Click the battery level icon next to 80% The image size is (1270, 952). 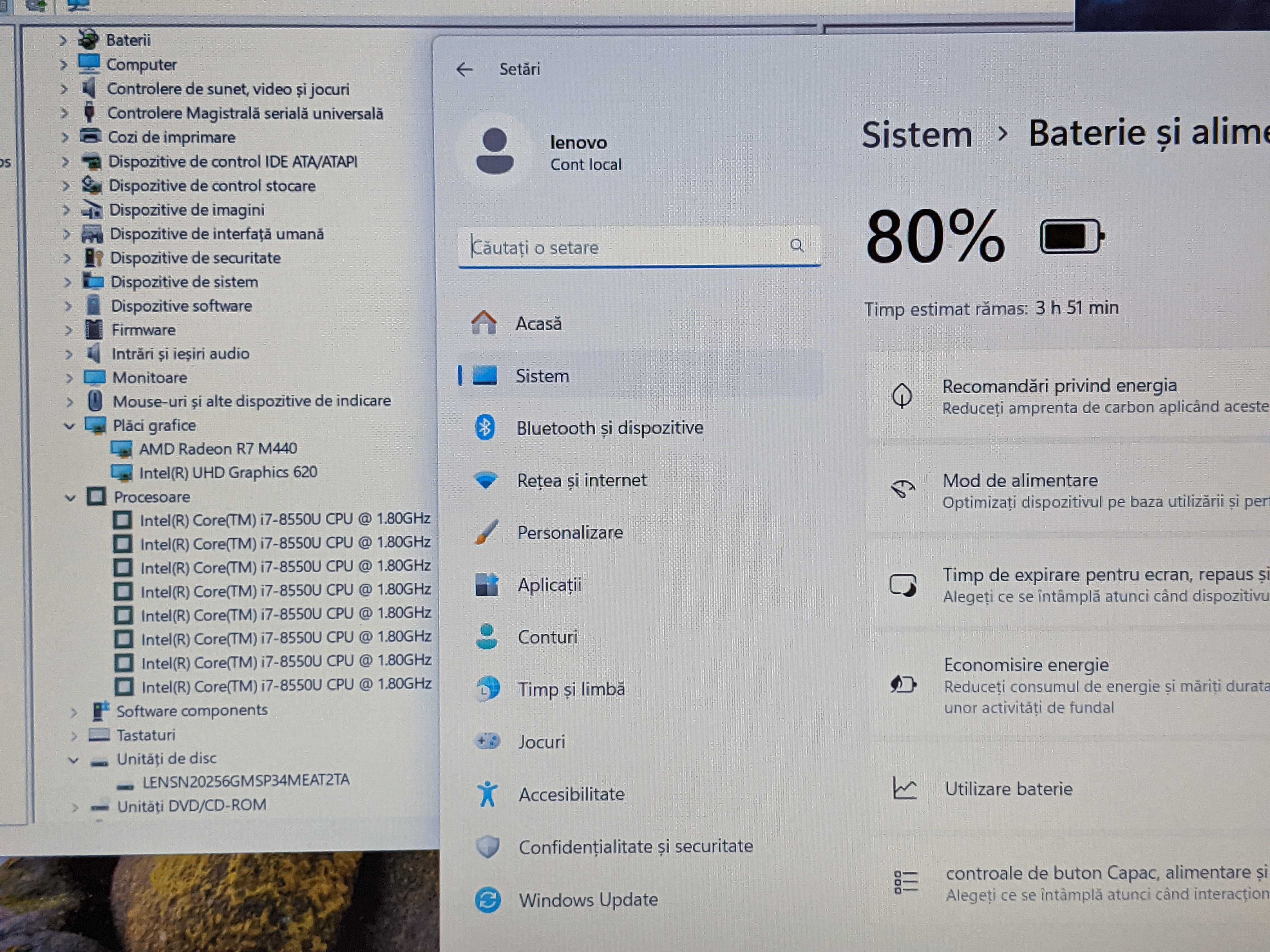coord(1073,236)
